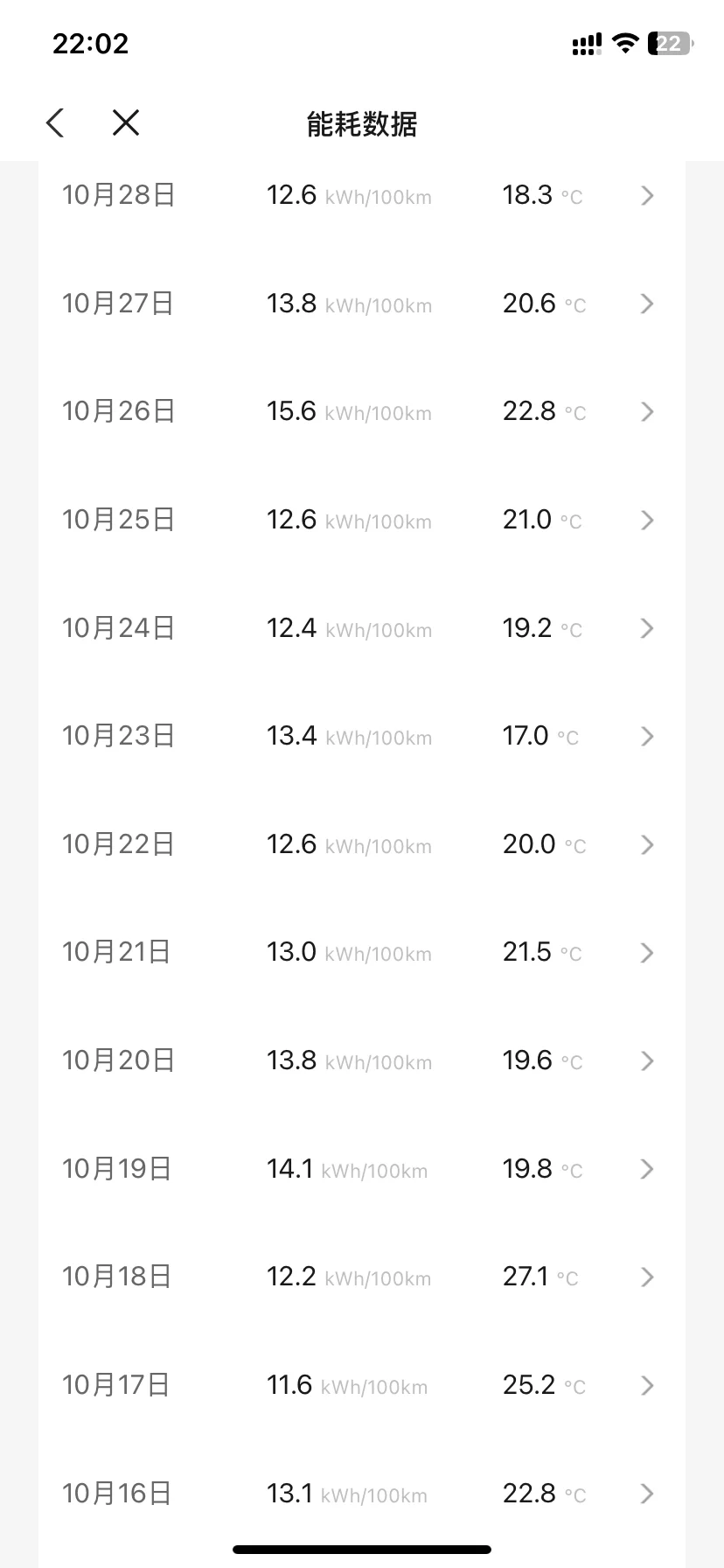Tap the arrow icon on 10月24日
724x1568 pixels.
point(647,628)
